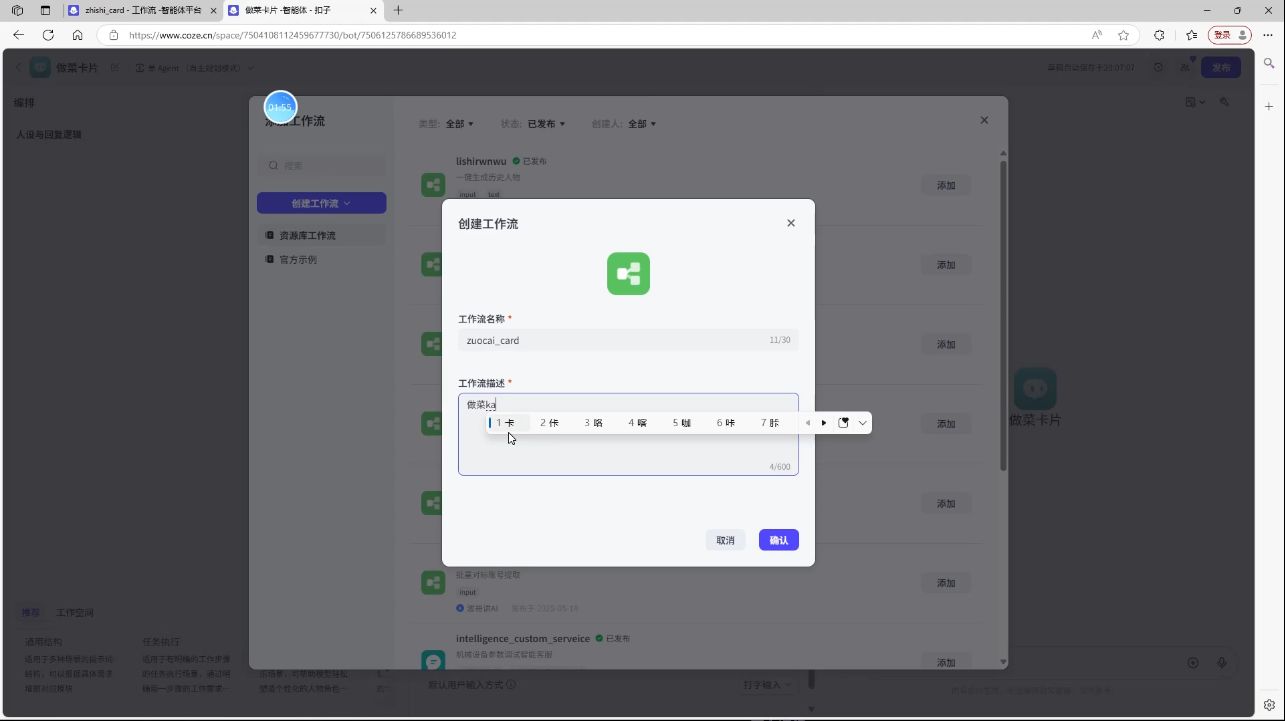Click the browser back arrow
This screenshot has width=1285, height=721.
(x=18, y=35)
